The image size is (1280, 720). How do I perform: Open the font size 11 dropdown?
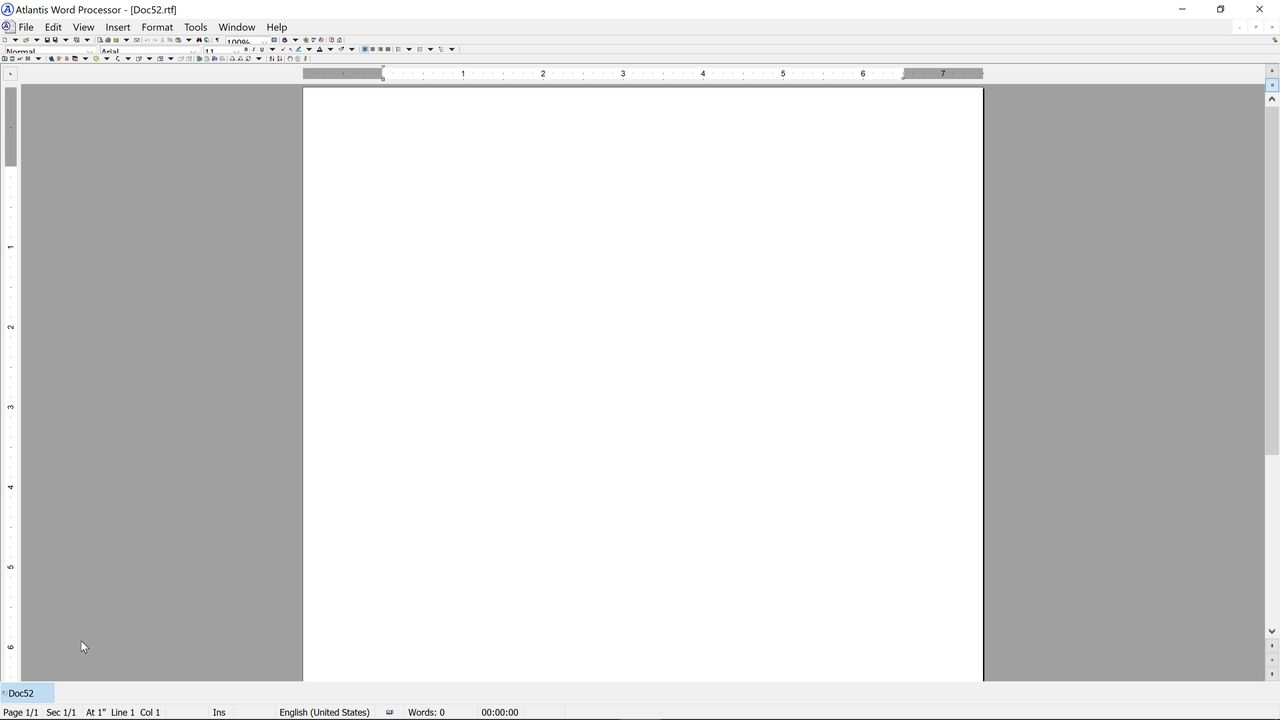click(x=236, y=51)
